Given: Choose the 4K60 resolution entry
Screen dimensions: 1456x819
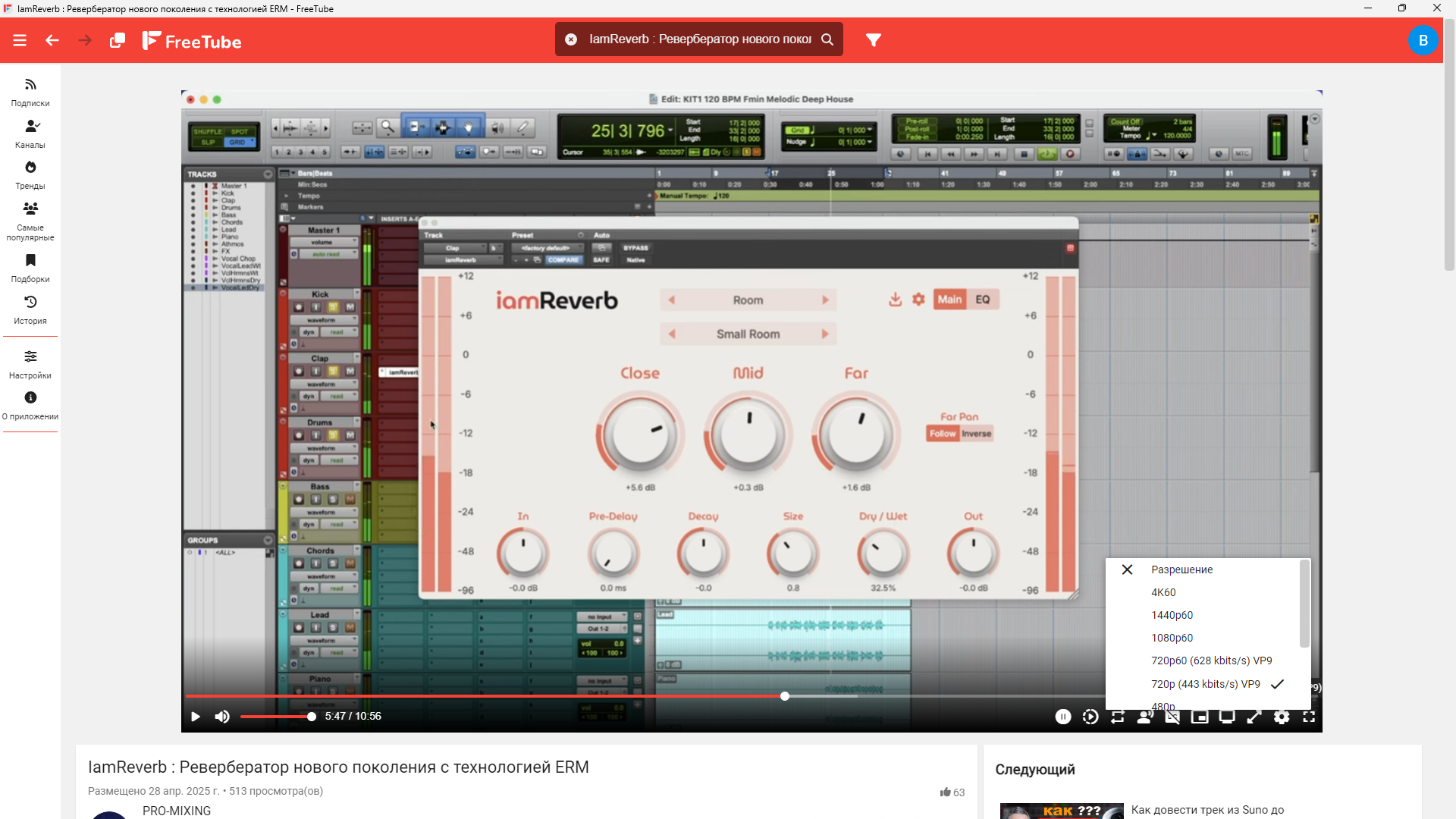Looking at the screenshot, I should (x=1163, y=592).
